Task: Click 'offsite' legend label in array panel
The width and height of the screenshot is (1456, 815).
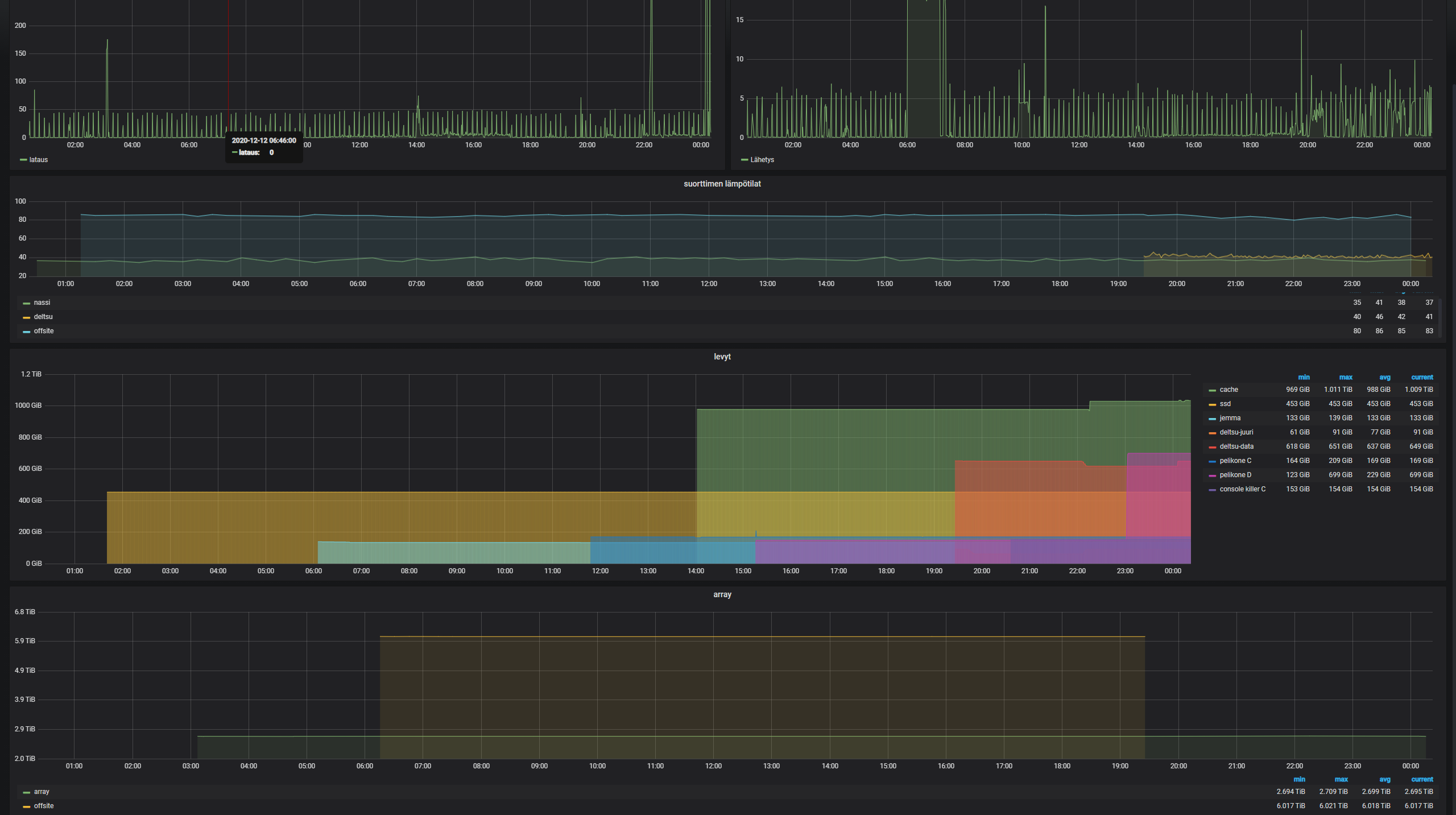Action: tap(43, 806)
